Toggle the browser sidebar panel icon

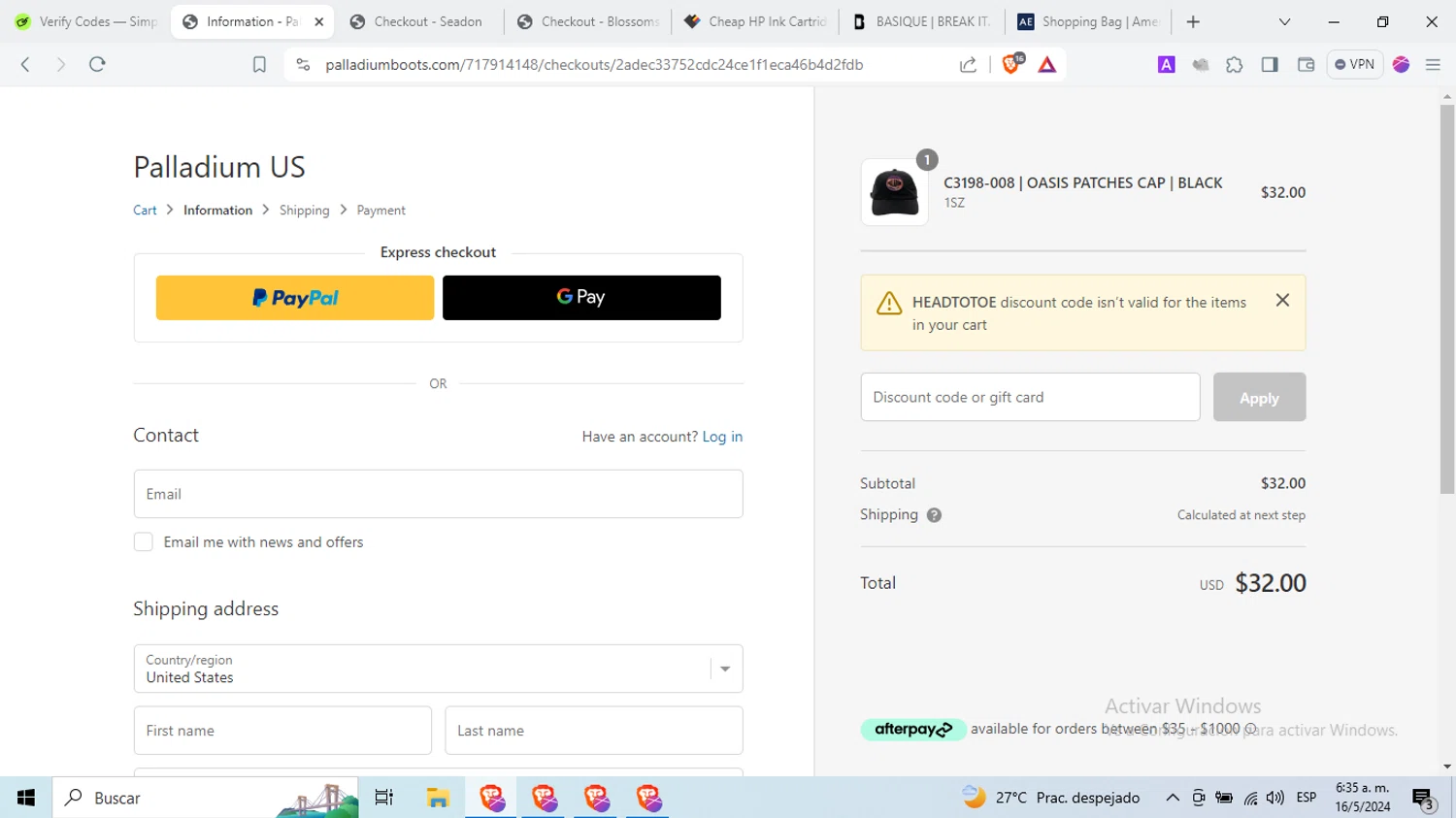coord(1270,64)
